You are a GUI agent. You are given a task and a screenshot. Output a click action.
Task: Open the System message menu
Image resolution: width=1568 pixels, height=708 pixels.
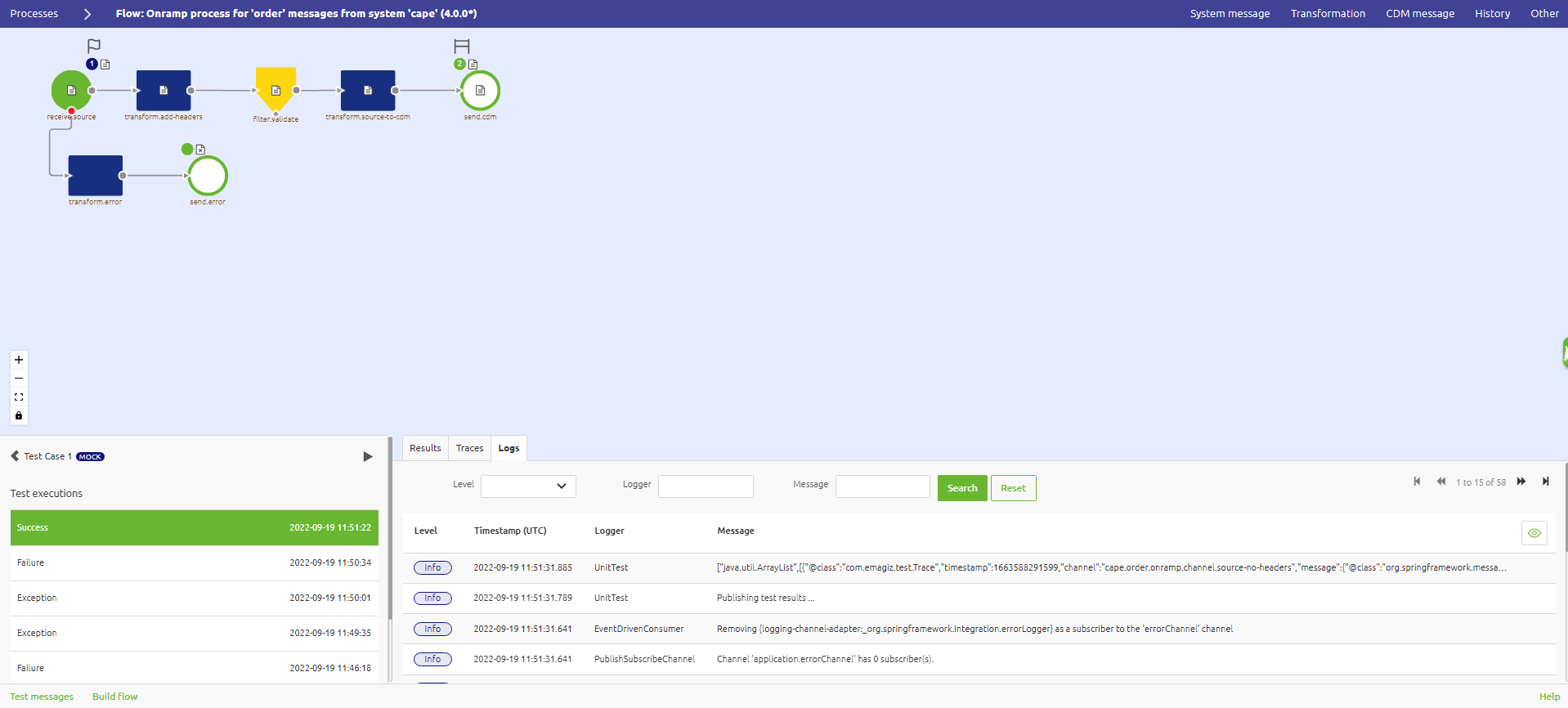pyautogui.click(x=1230, y=14)
